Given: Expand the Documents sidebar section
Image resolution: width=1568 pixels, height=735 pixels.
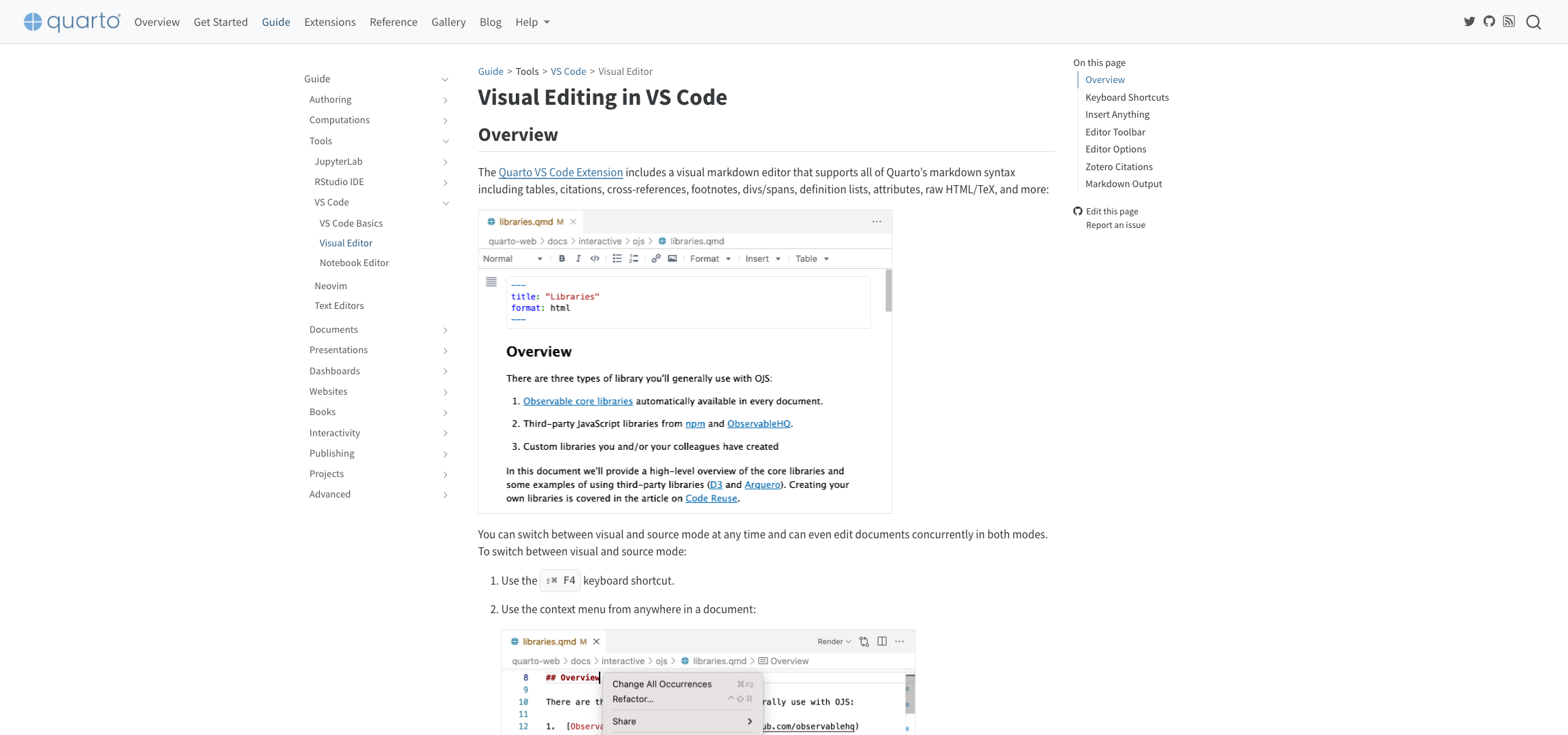Looking at the screenshot, I should point(445,330).
